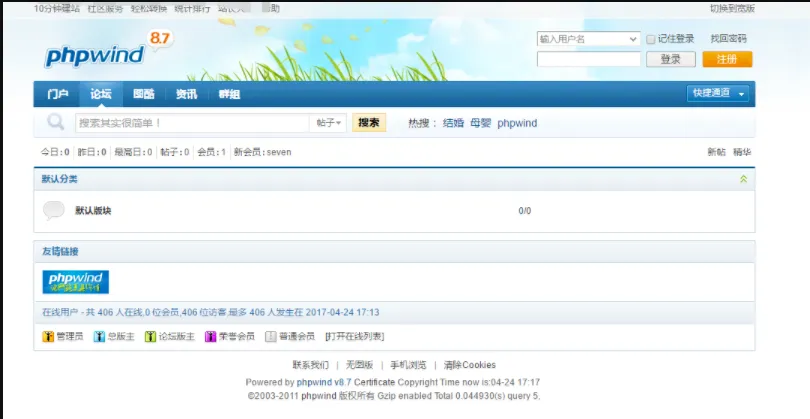
Task: Click the 搜索 button
Action: click(369, 122)
